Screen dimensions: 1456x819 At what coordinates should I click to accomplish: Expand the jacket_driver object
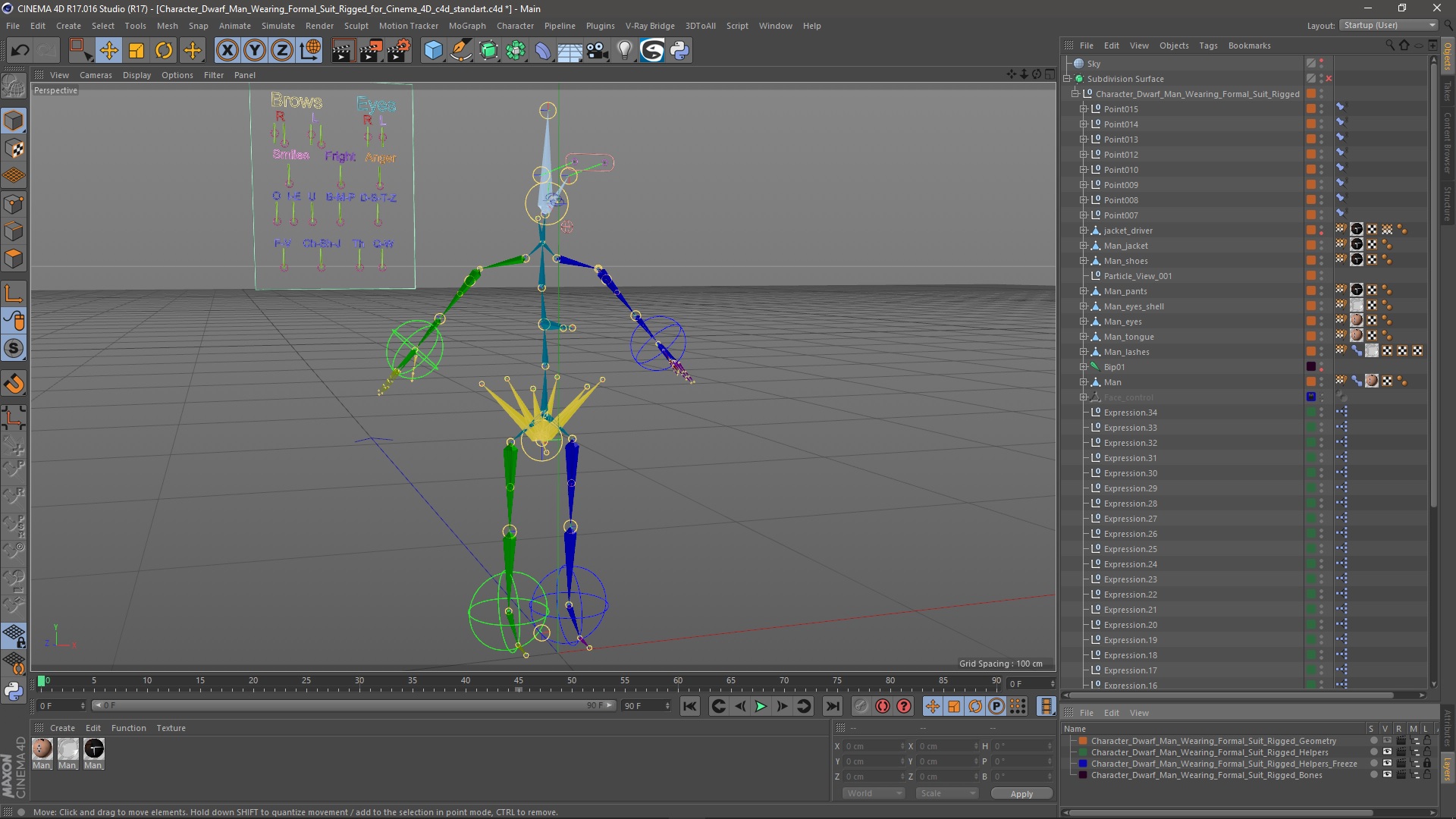[x=1084, y=231]
